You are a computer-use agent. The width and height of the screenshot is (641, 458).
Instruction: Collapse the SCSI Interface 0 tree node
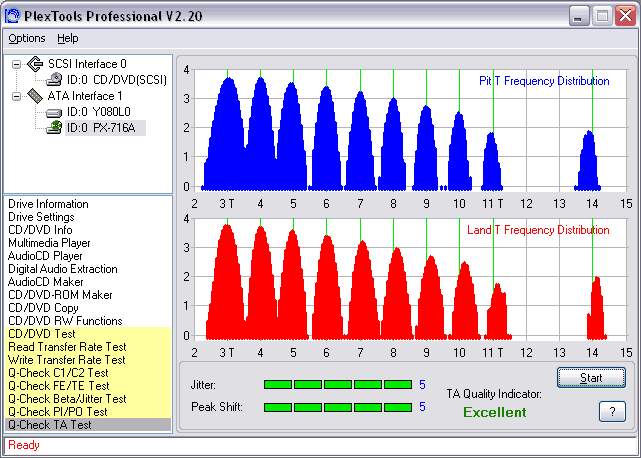pos(16,64)
